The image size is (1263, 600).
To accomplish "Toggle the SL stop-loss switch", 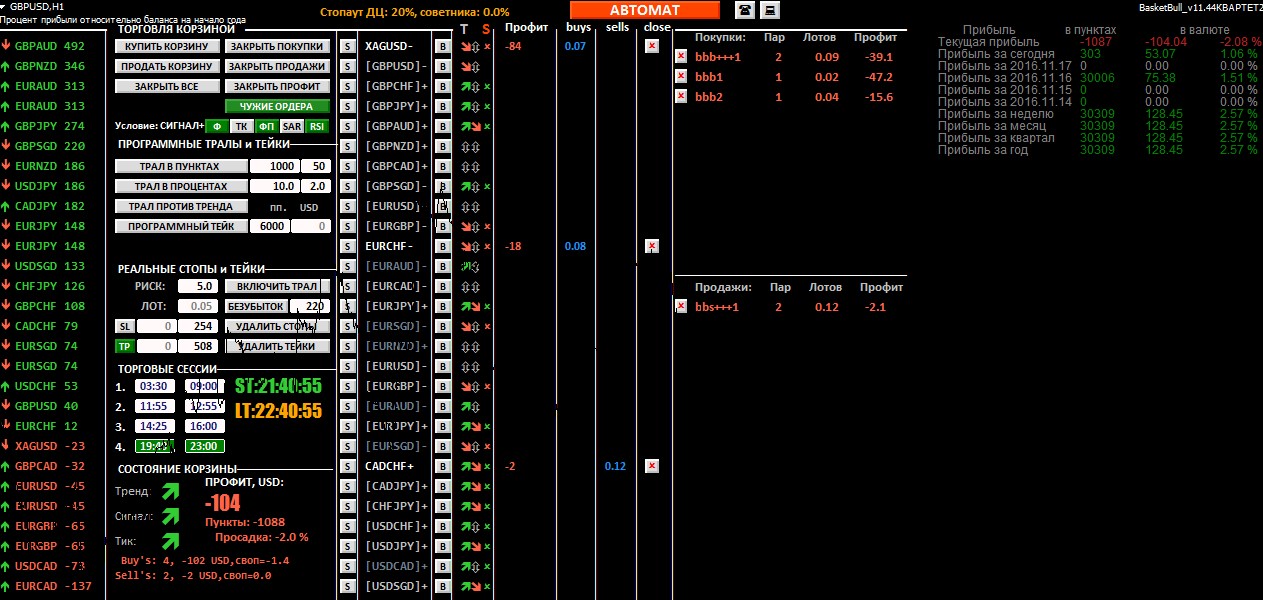I will pos(124,326).
